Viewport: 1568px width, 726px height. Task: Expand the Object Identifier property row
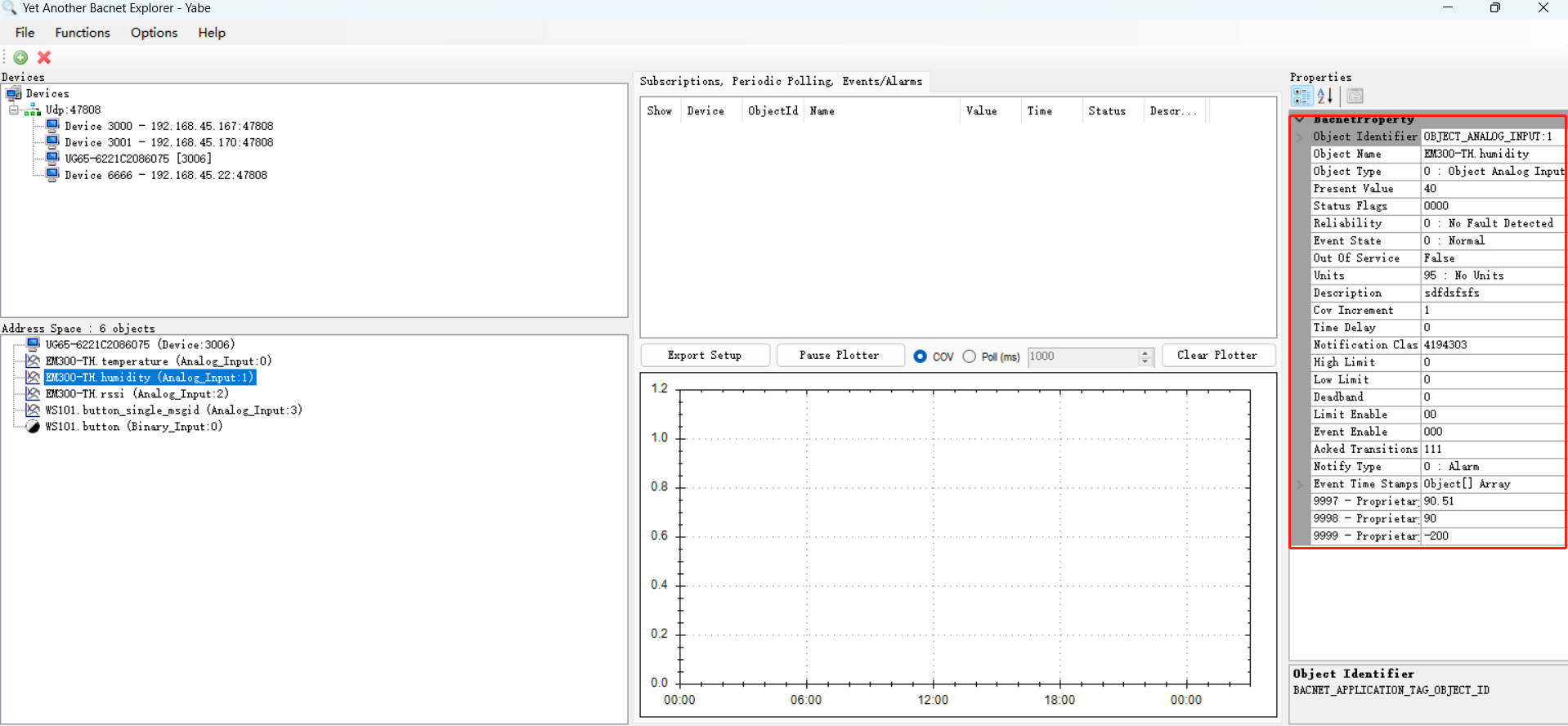click(x=1300, y=137)
